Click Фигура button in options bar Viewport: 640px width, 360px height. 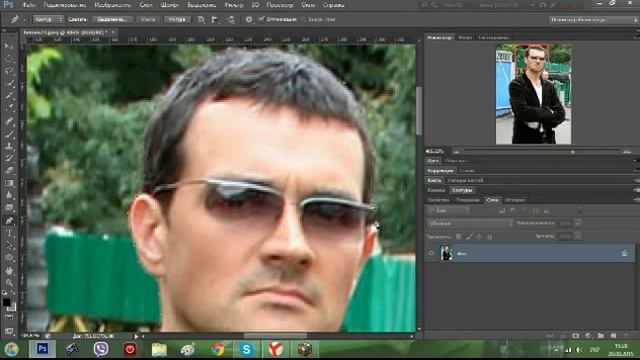tap(177, 19)
